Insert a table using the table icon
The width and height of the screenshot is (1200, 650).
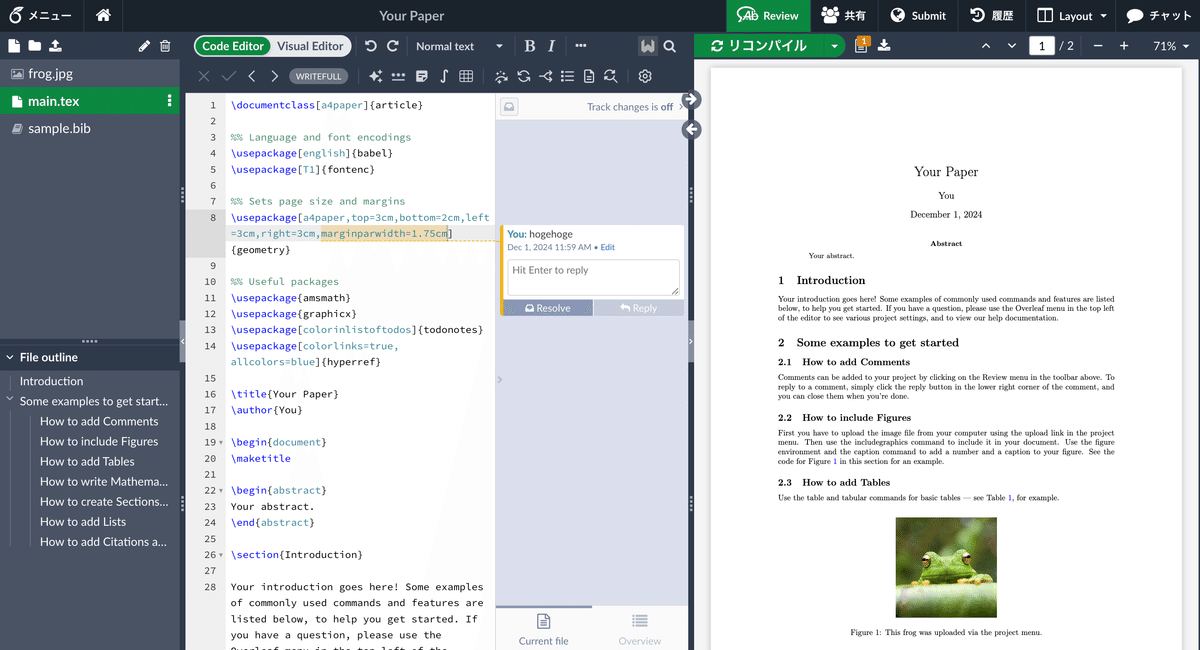tap(466, 75)
